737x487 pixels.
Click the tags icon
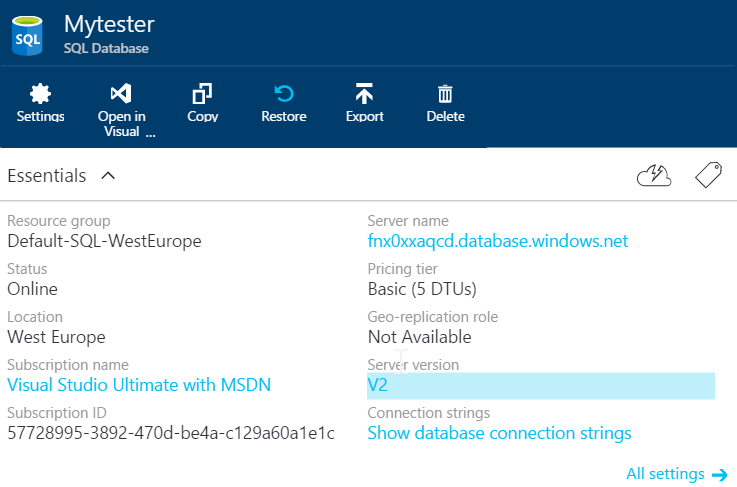(708, 176)
